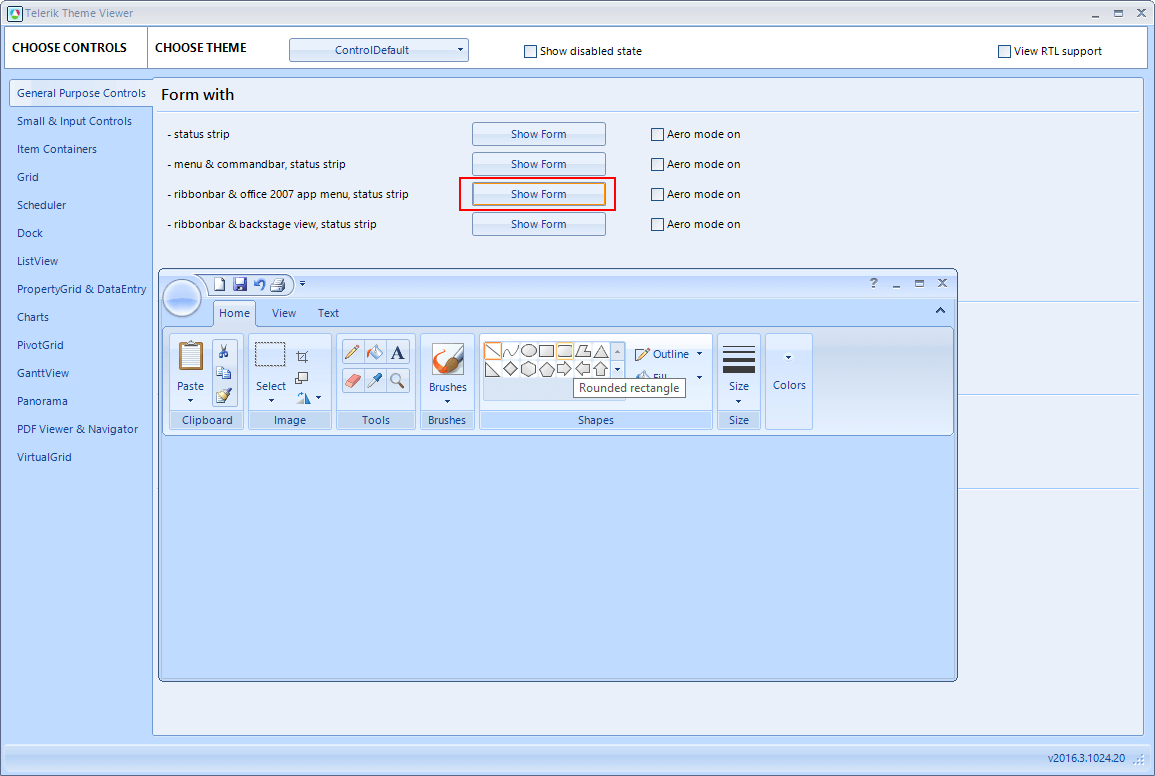Click the Shapes gallery scroll up arrow
This screenshot has height=776, width=1155.
coord(618,352)
